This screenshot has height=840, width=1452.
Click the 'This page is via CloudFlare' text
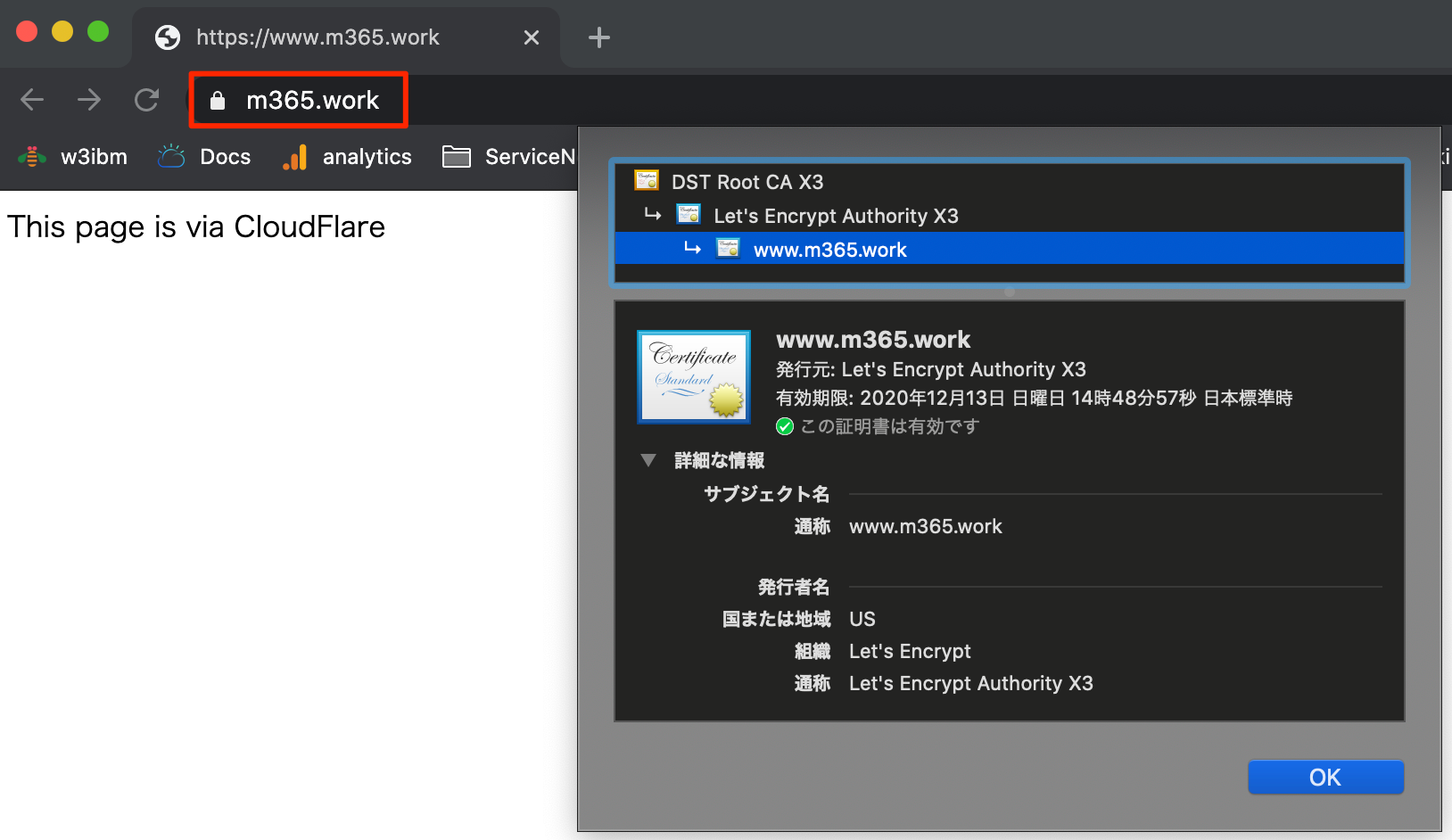196,226
